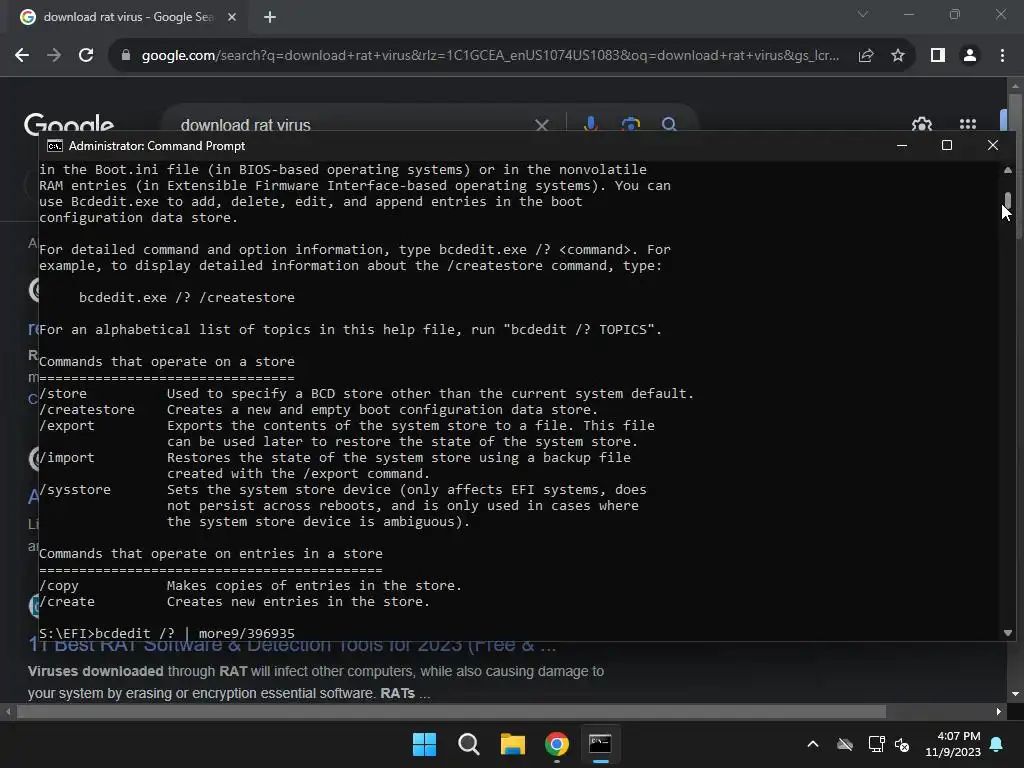Click Chrome page scroll down arrow

tap(1015, 694)
